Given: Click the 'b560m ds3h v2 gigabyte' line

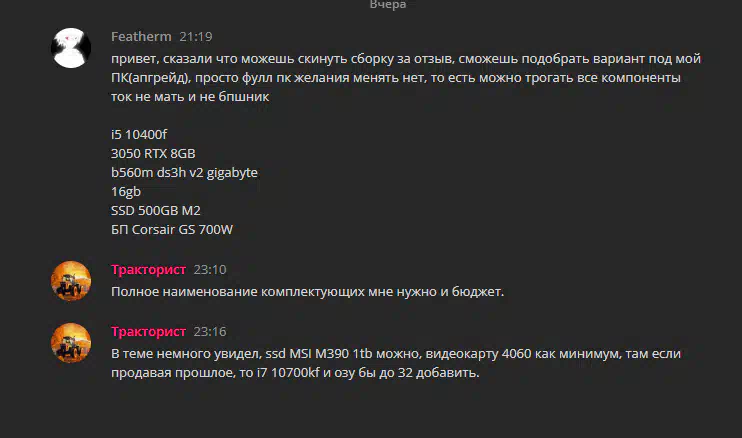Looking at the screenshot, I should point(184,172).
